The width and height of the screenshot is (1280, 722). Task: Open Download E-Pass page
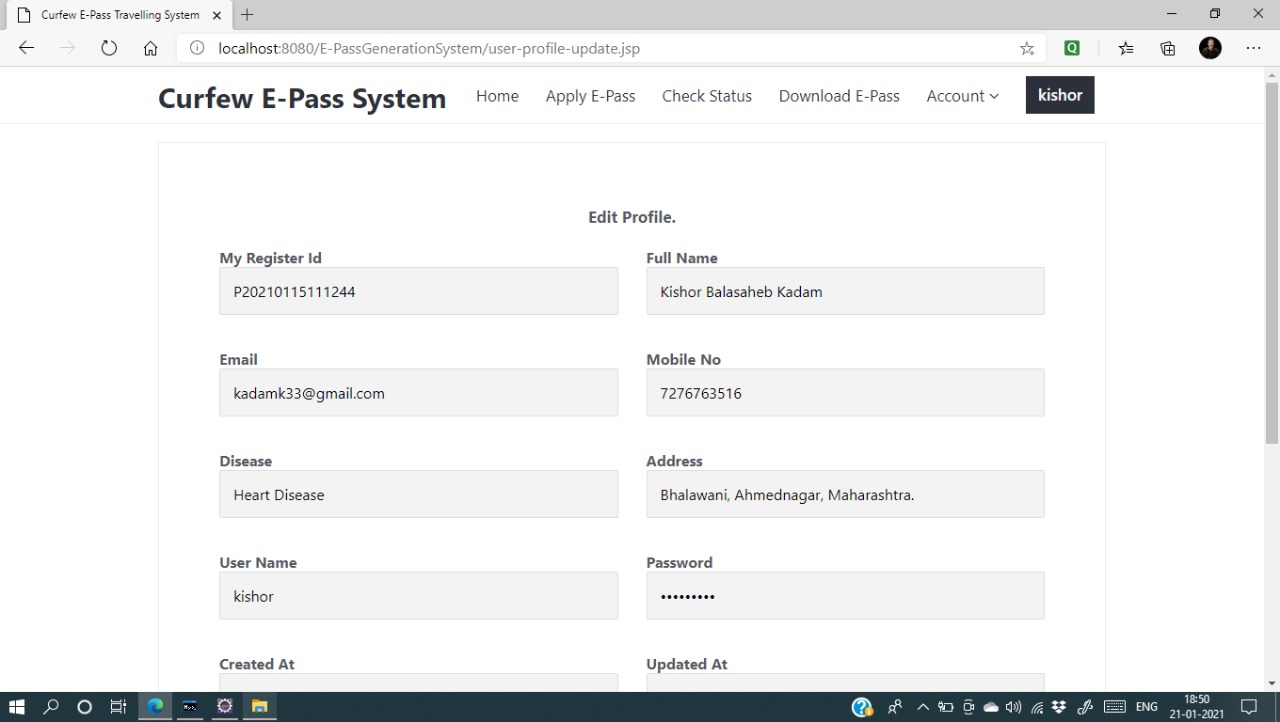tap(839, 96)
